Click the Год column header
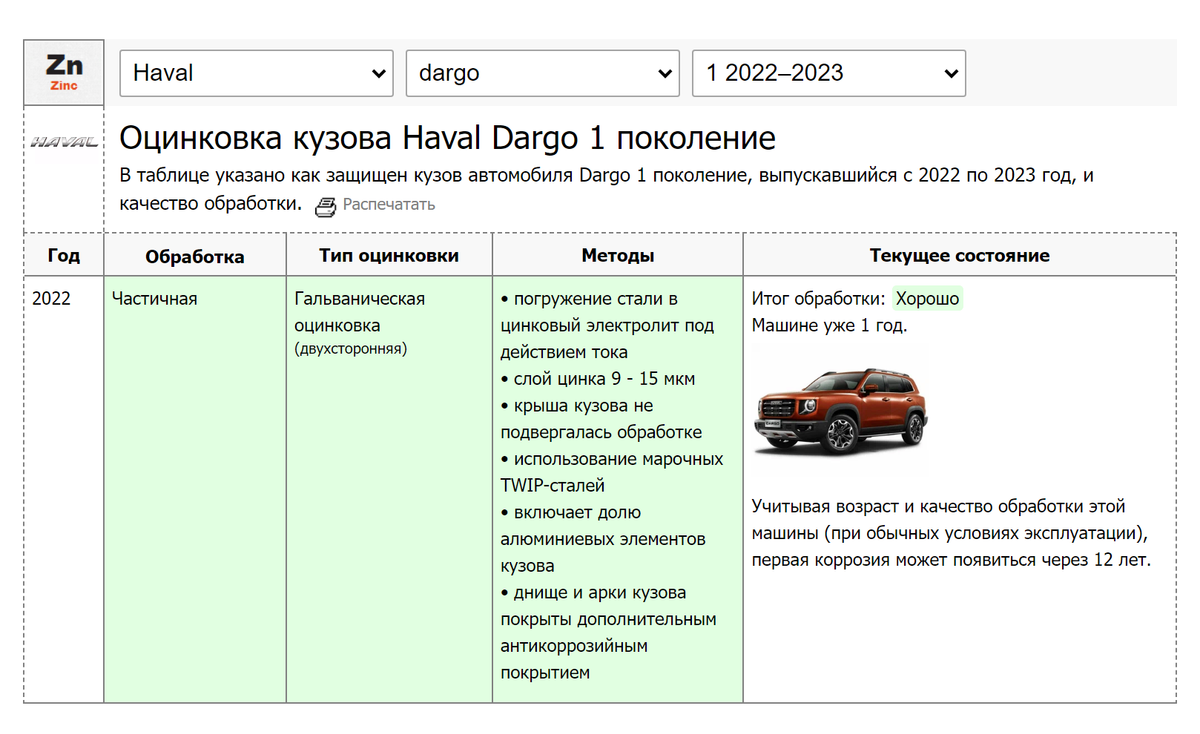This screenshot has height=734, width=1200. [x=64, y=255]
